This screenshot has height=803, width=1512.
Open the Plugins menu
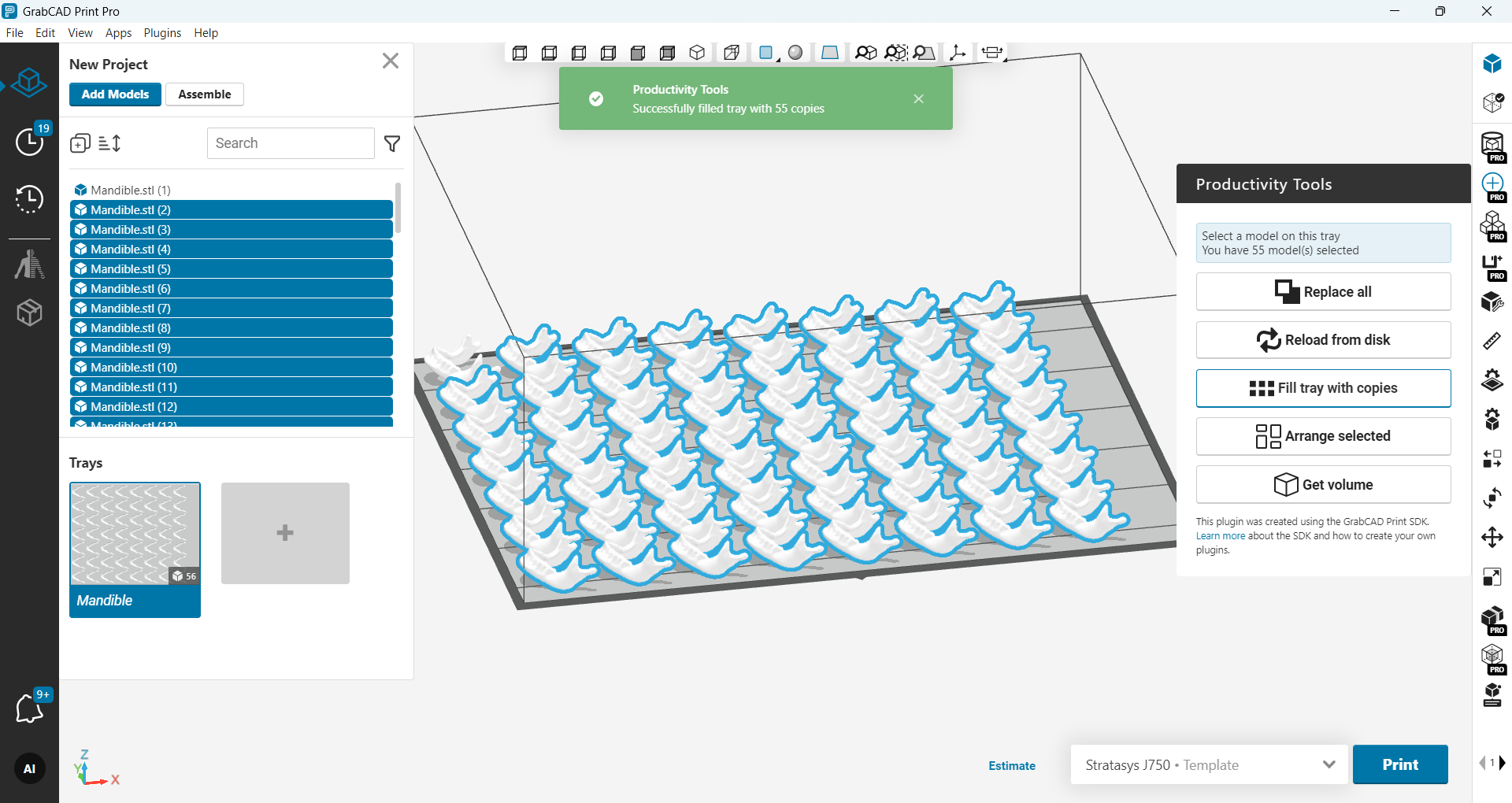[x=162, y=33]
